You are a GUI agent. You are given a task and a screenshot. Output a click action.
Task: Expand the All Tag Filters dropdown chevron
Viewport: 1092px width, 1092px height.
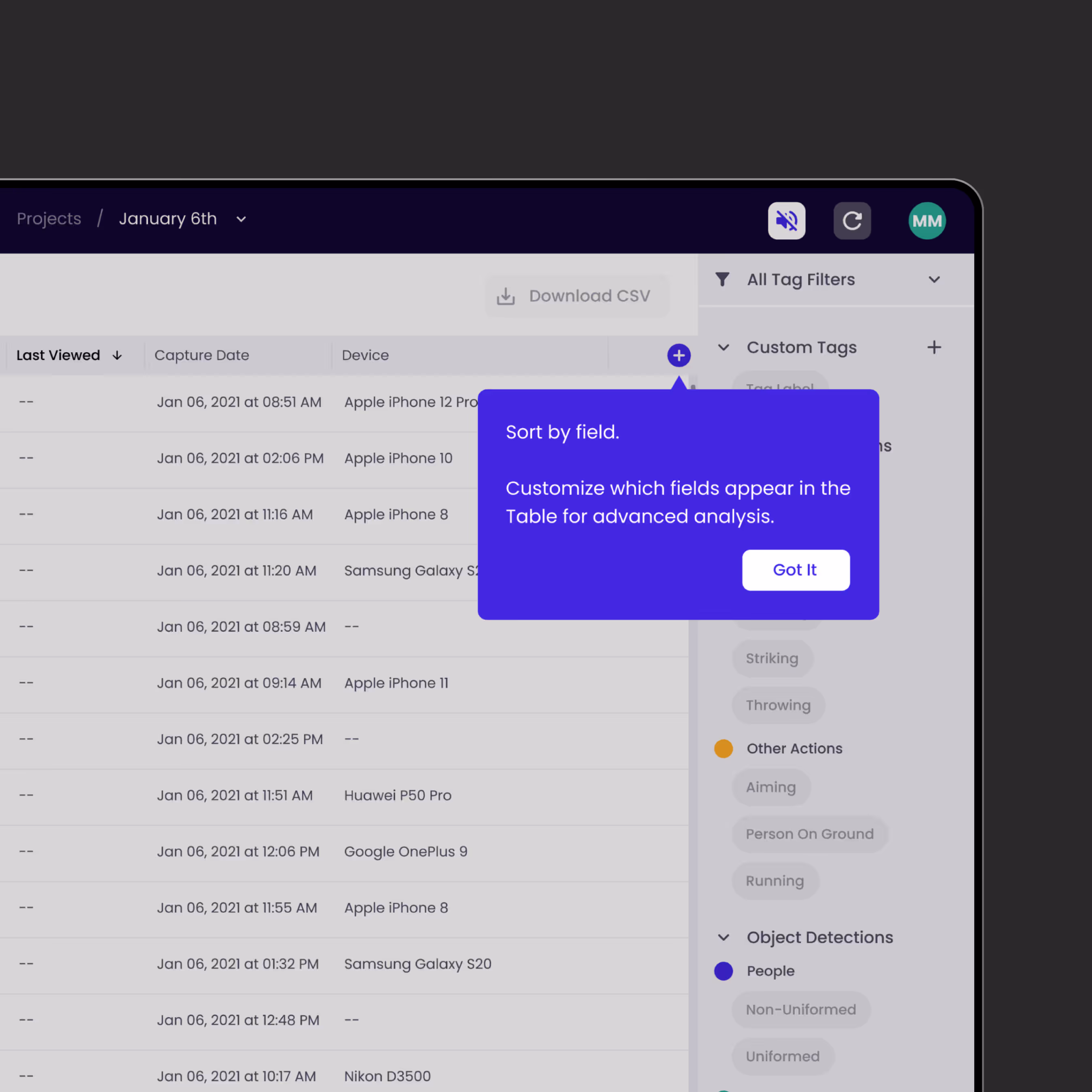pyautogui.click(x=934, y=279)
